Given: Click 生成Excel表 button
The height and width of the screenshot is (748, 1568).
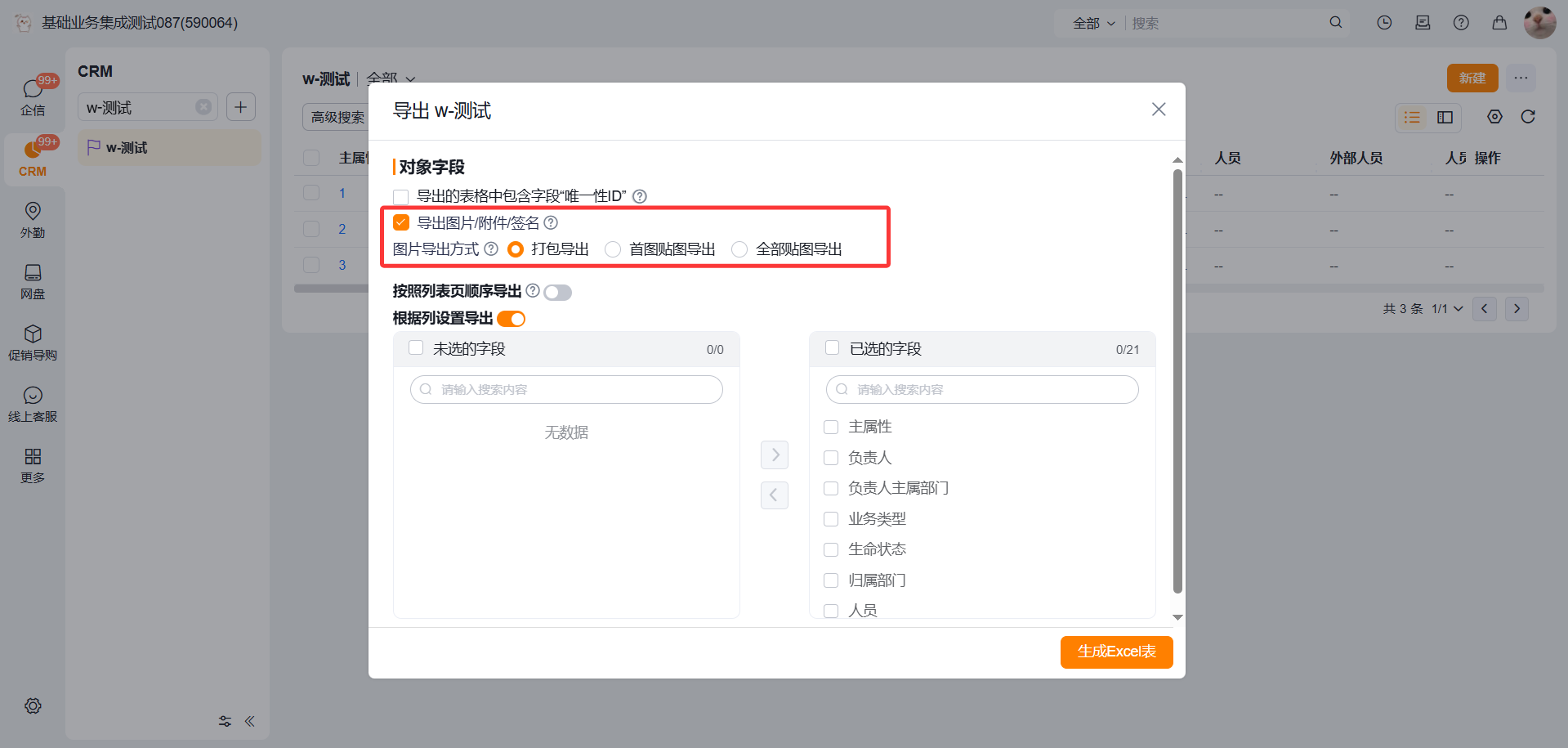Looking at the screenshot, I should (x=1116, y=652).
